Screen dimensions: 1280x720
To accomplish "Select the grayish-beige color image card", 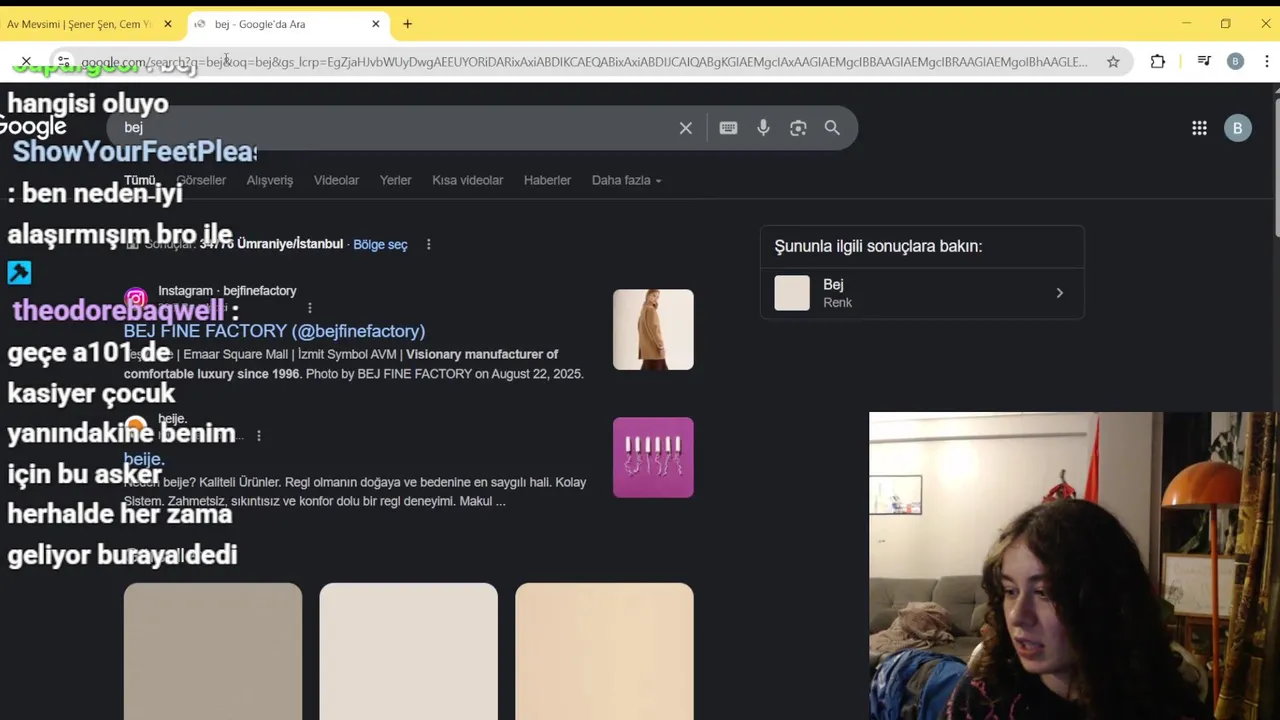I will tap(213, 651).
